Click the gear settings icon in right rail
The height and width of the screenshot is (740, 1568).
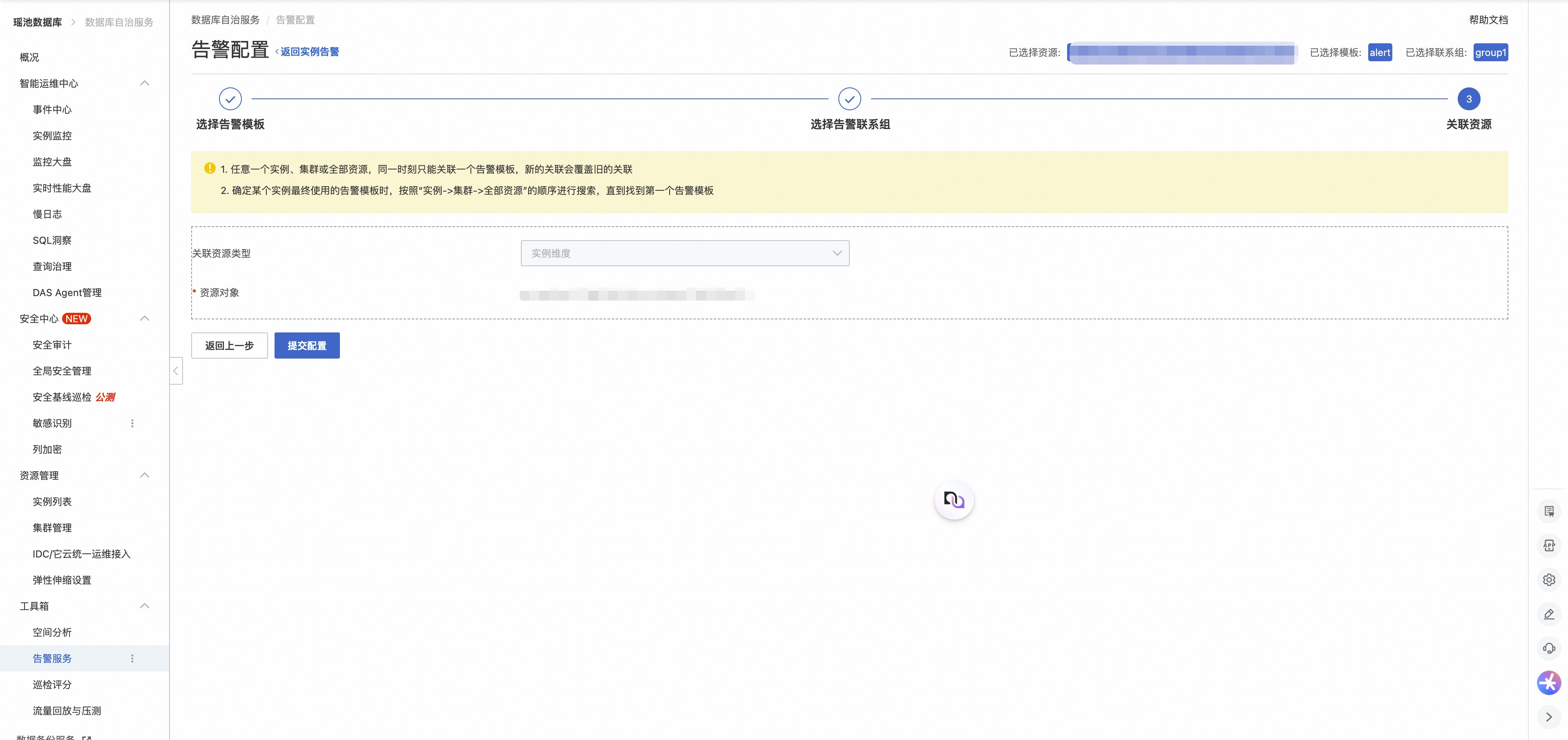click(1548, 580)
